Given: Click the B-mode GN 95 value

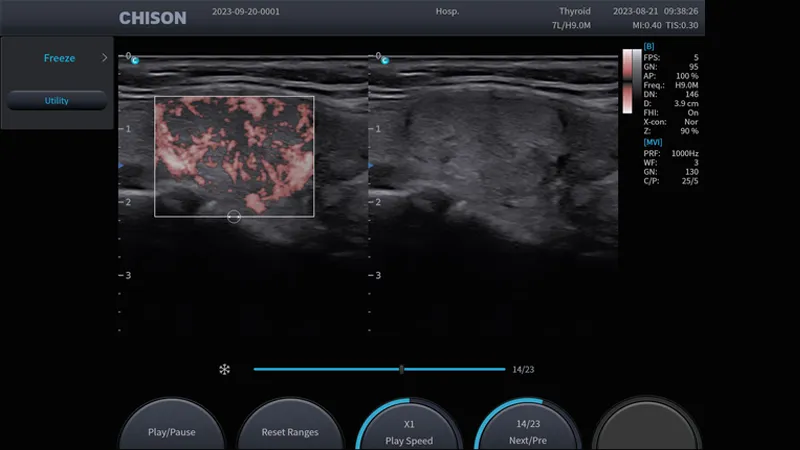Looking at the screenshot, I should click(693, 67).
